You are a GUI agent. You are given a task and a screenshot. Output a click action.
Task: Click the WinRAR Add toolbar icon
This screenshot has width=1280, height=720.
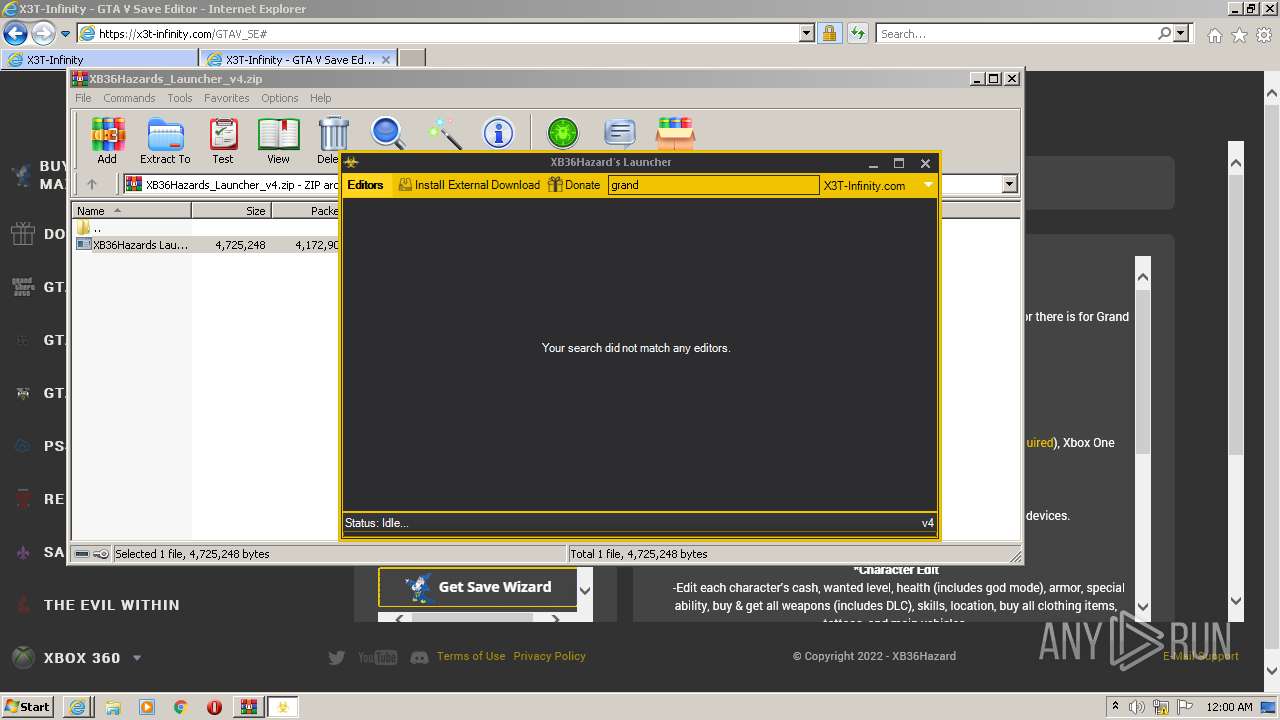[x=107, y=140]
